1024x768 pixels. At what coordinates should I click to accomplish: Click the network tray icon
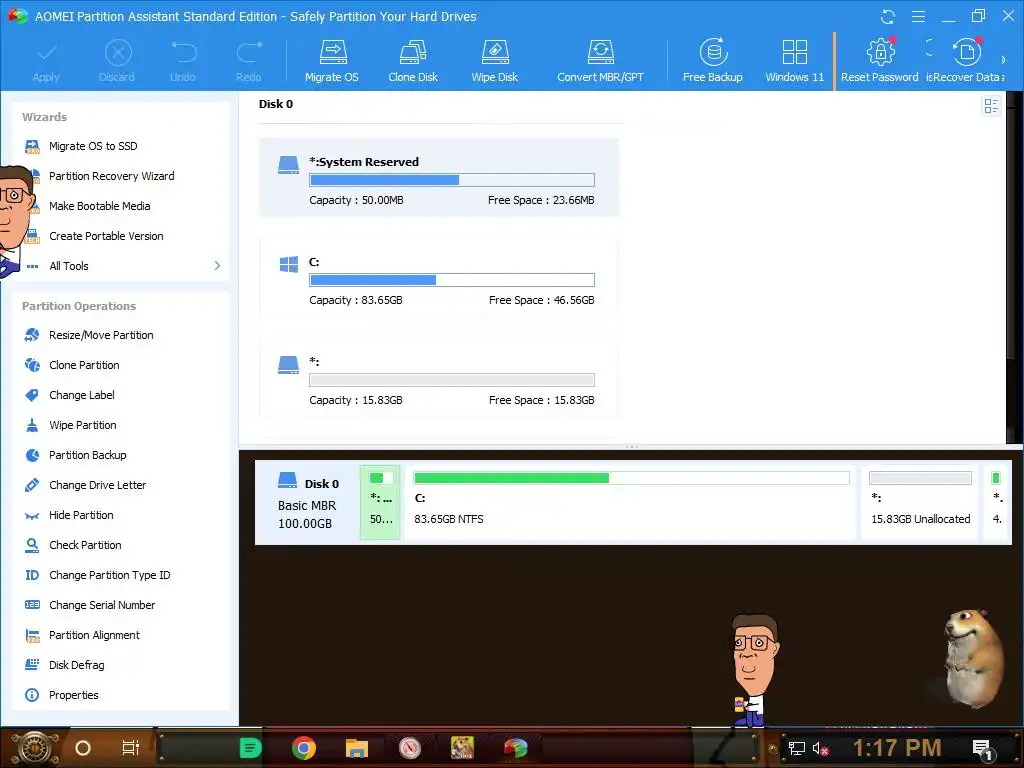coord(796,748)
